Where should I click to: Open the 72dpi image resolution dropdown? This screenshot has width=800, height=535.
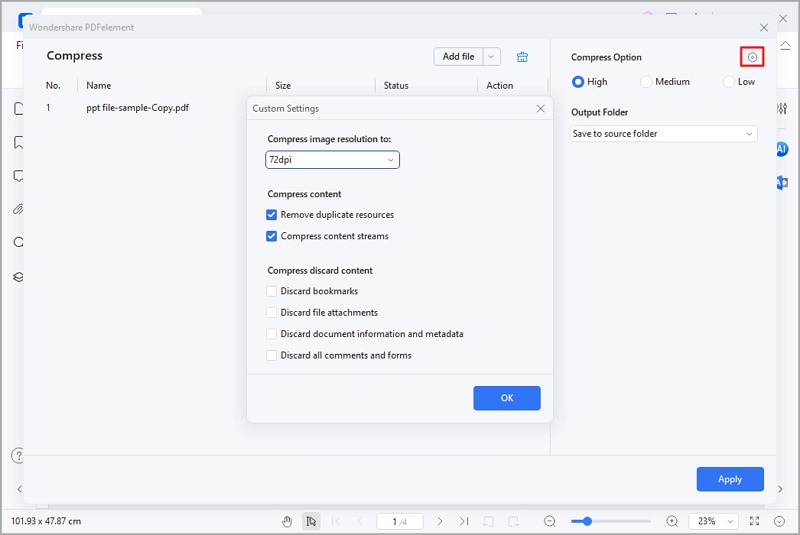click(332, 160)
